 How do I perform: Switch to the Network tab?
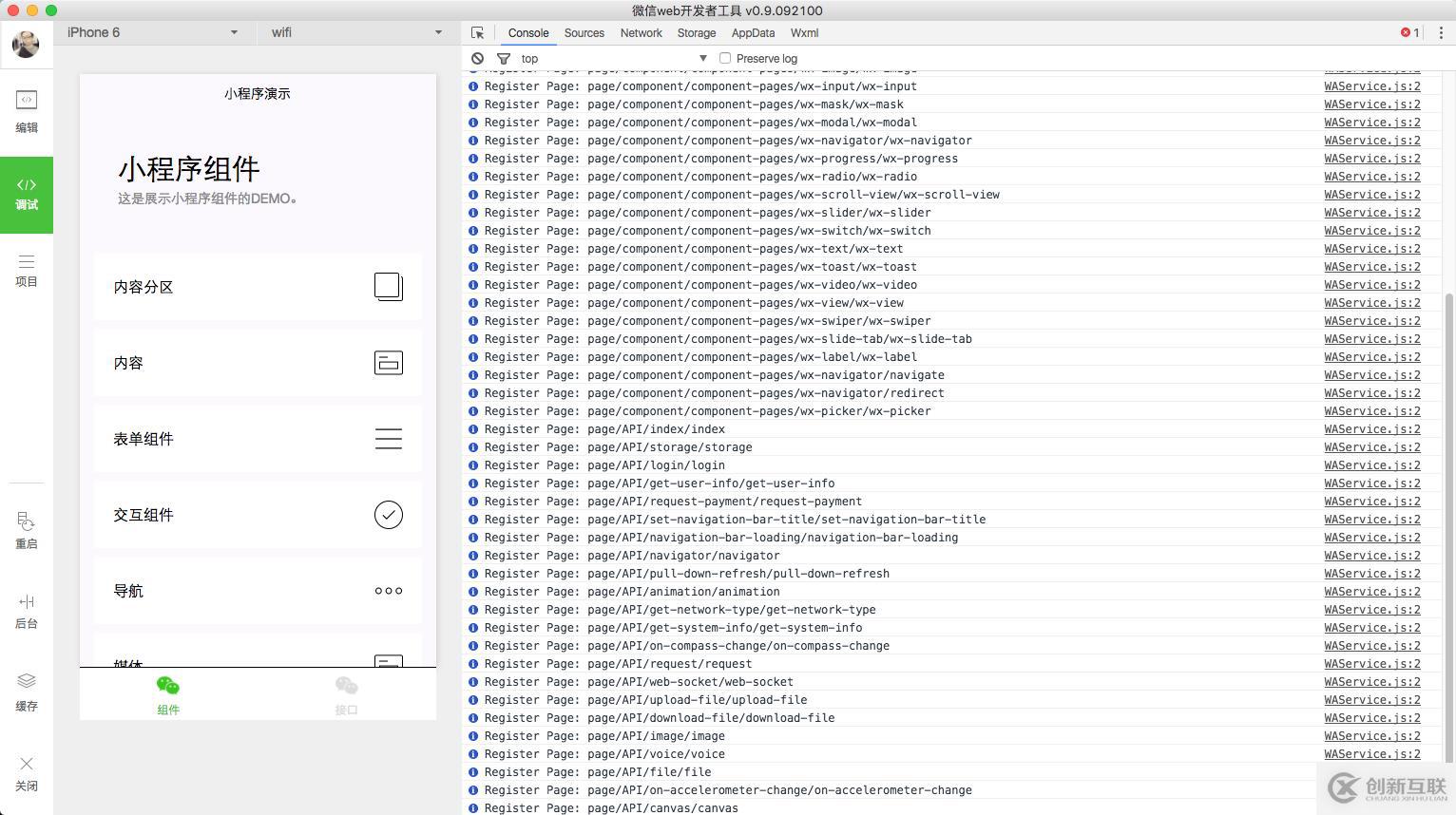coord(642,32)
